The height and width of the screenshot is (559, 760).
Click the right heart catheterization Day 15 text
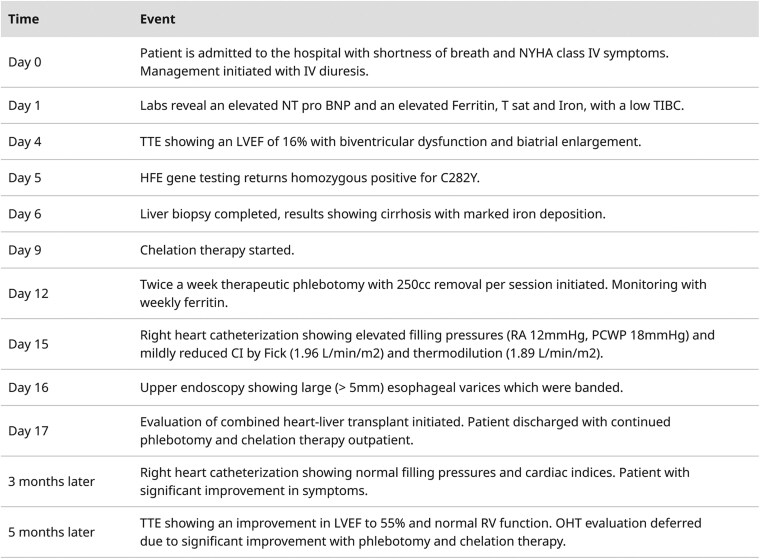point(427,344)
